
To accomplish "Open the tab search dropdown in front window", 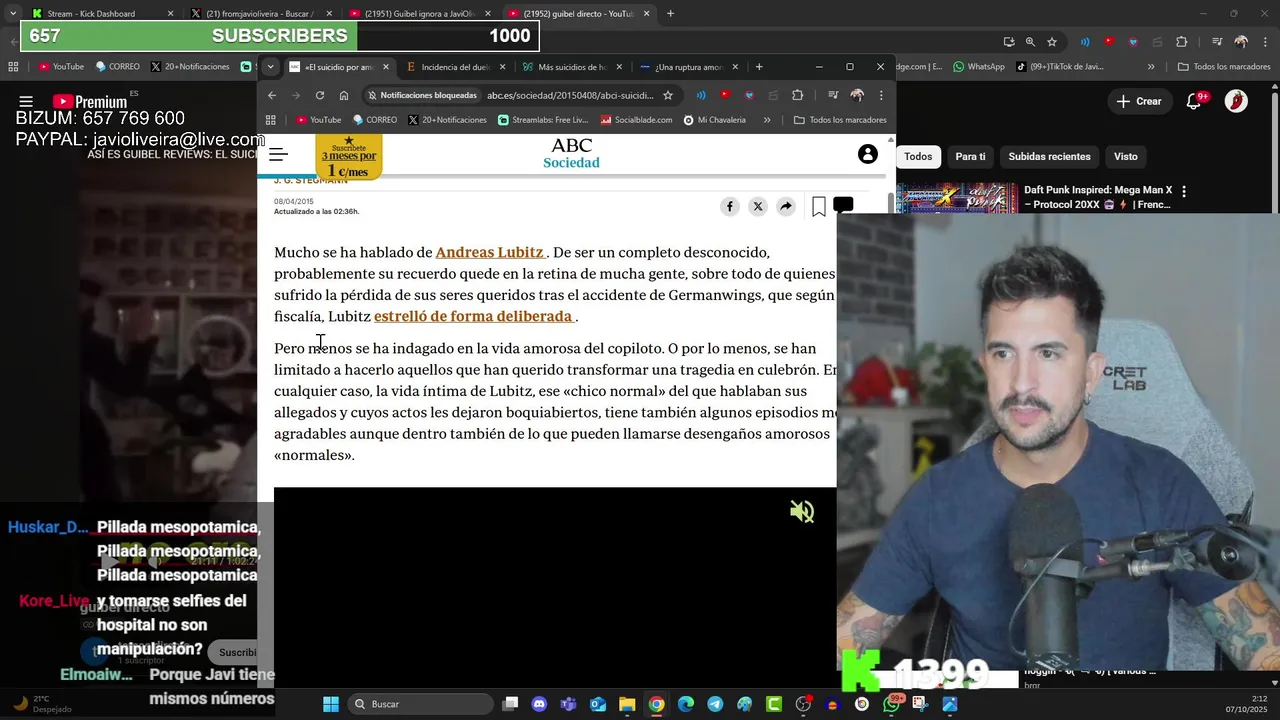I will pos(270,67).
